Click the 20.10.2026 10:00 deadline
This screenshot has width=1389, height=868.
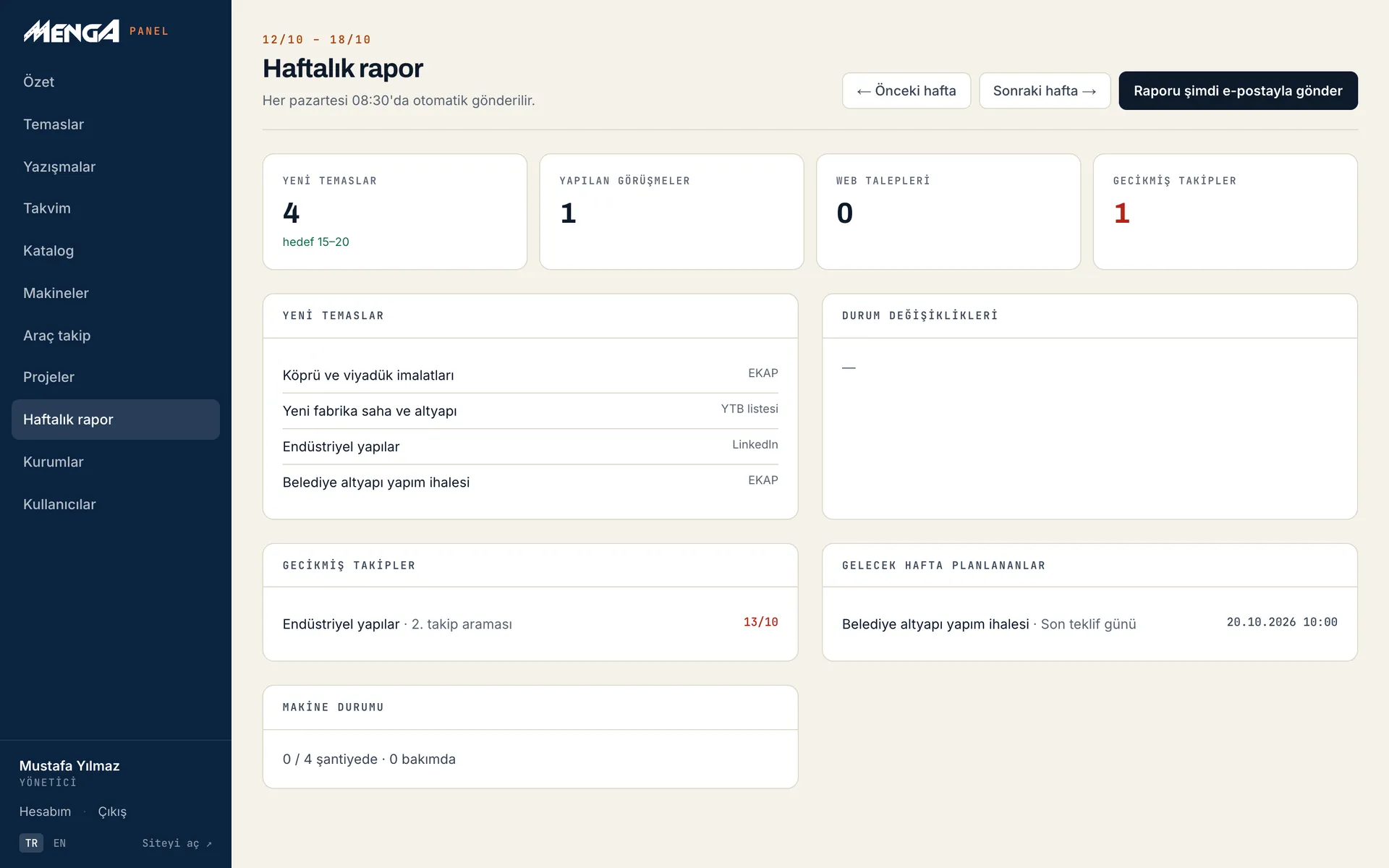point(1282,622)
